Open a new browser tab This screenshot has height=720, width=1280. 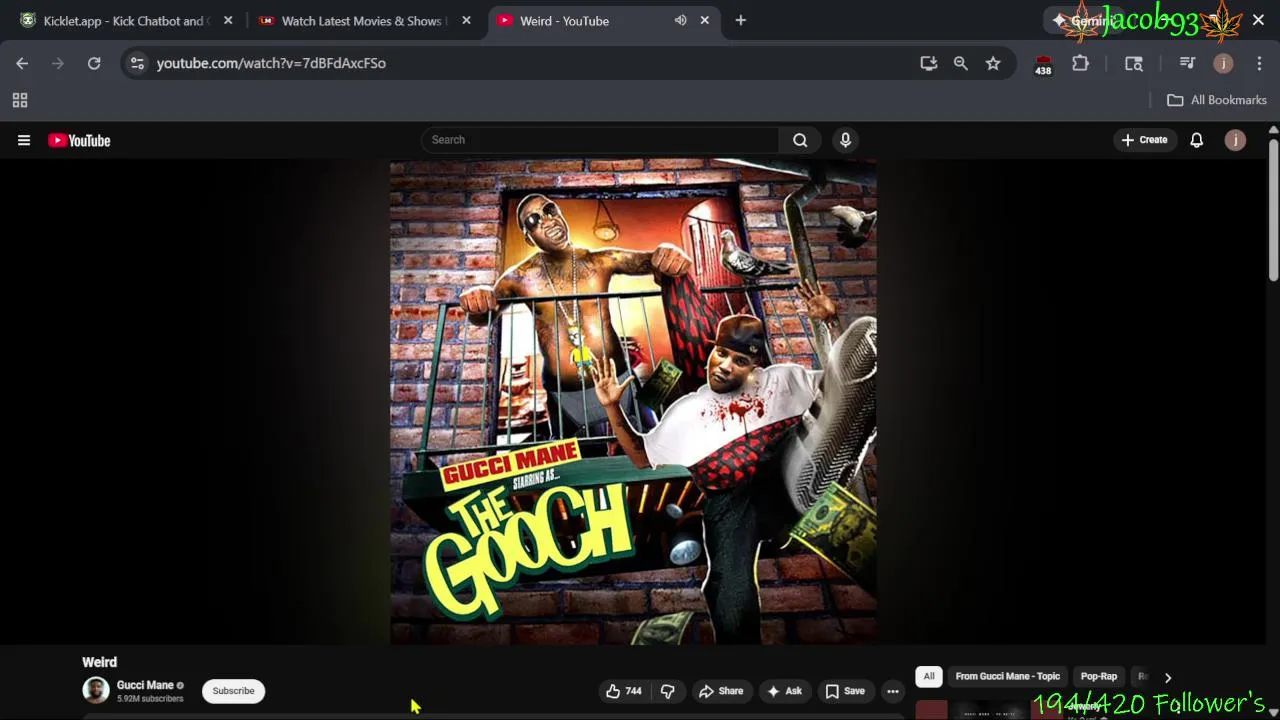point(741,20)
